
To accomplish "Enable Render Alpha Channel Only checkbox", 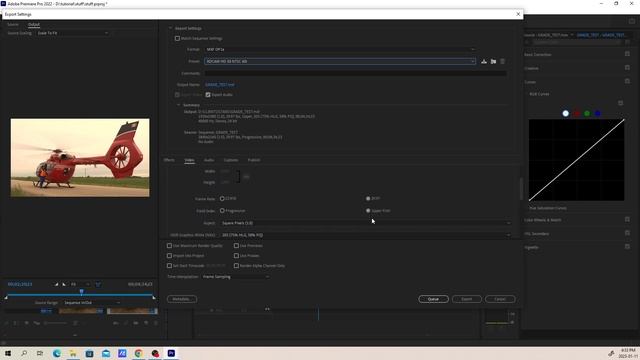I will click(236, 266).
